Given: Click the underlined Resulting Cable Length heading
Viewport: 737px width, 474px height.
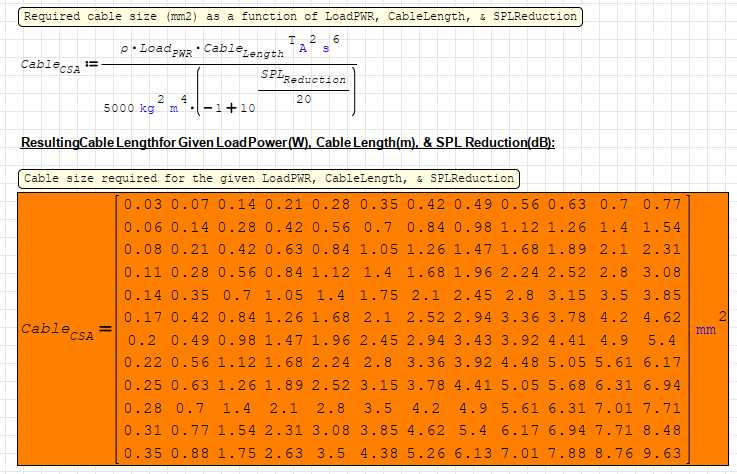Looking at the screenshot, I should [287, 143].
